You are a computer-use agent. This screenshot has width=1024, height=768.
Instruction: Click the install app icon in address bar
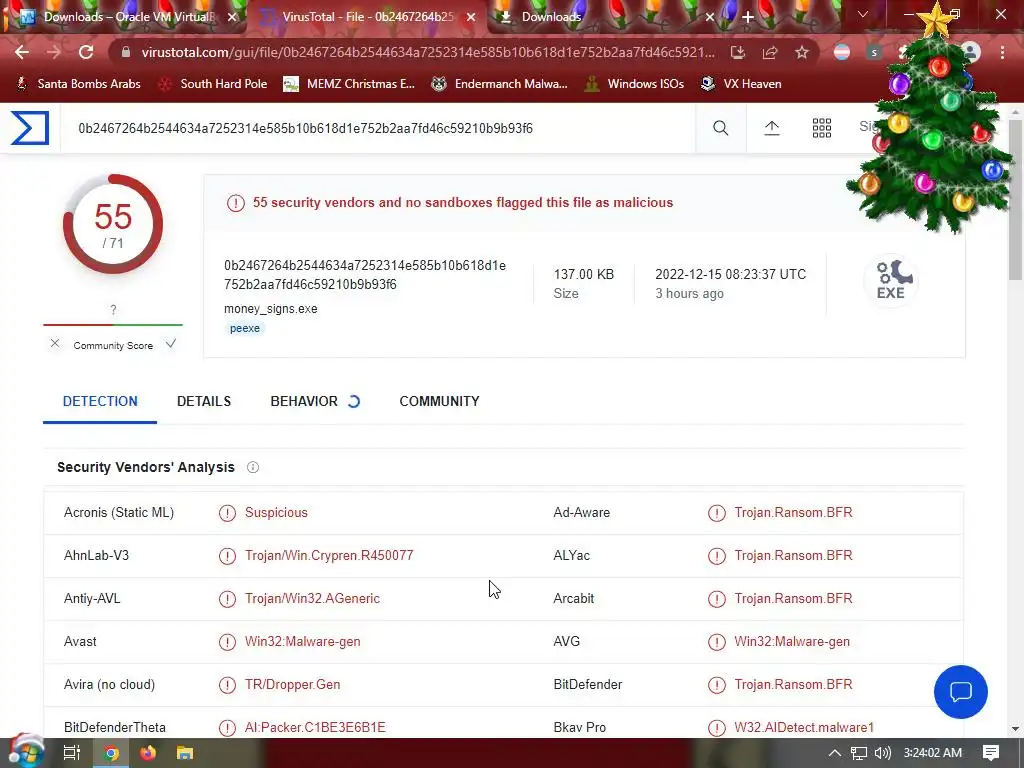(738, 52)
